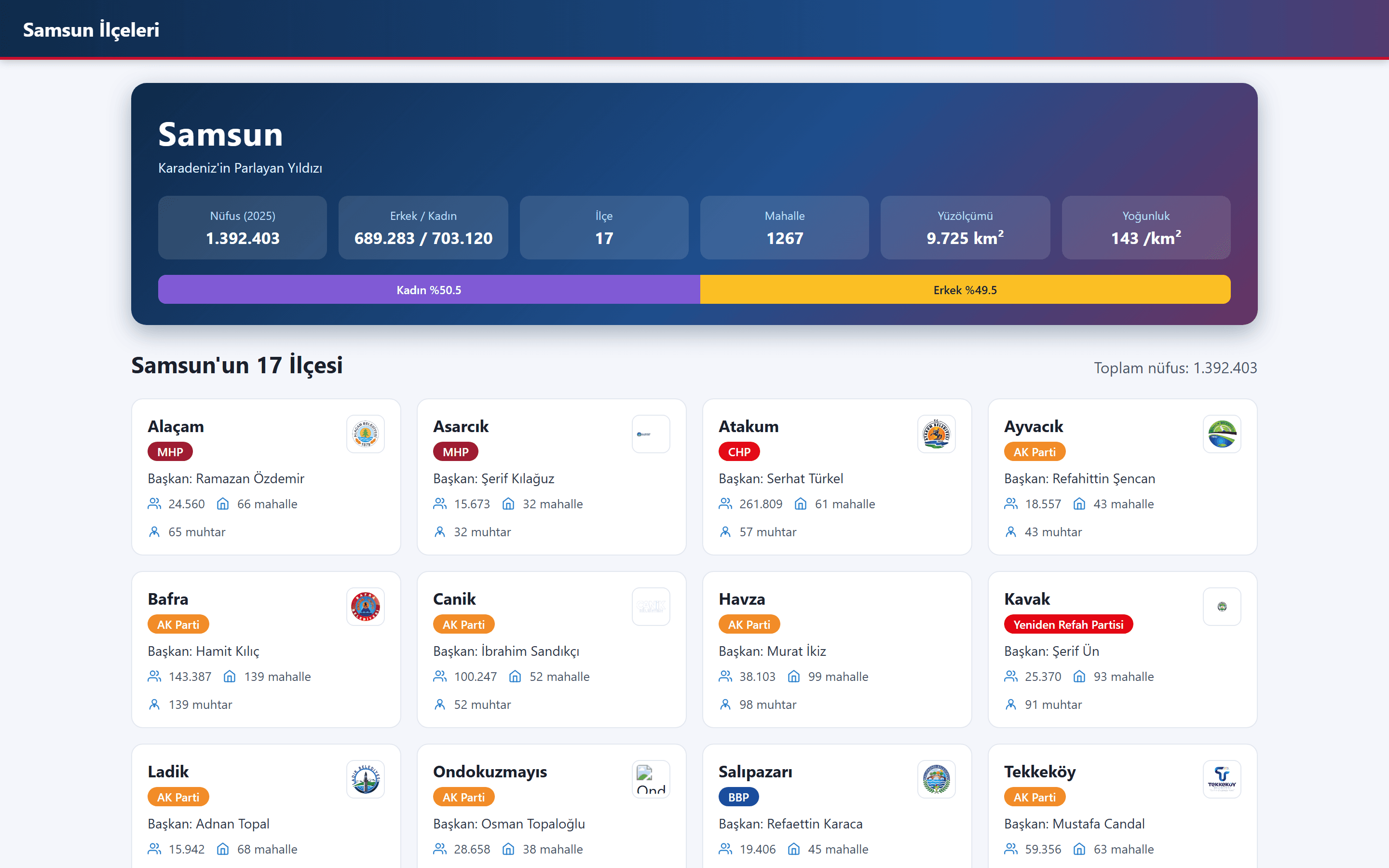
Task: Open the Havza district card title
Action: (742, 599)
